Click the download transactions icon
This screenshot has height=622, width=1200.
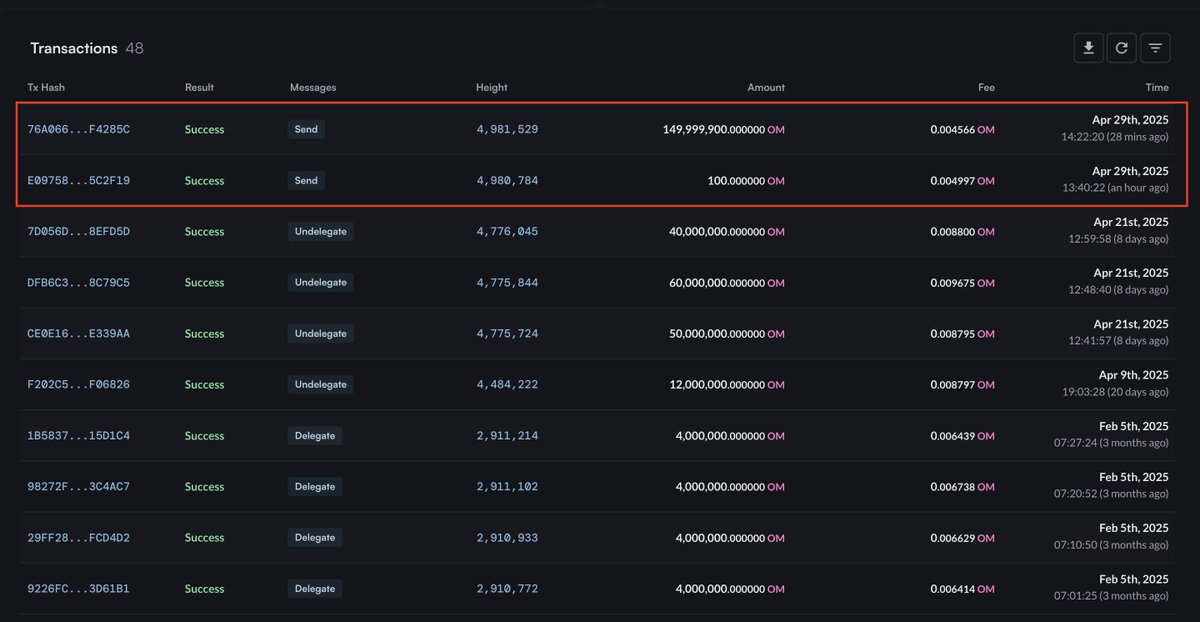tap(1088, 47)
